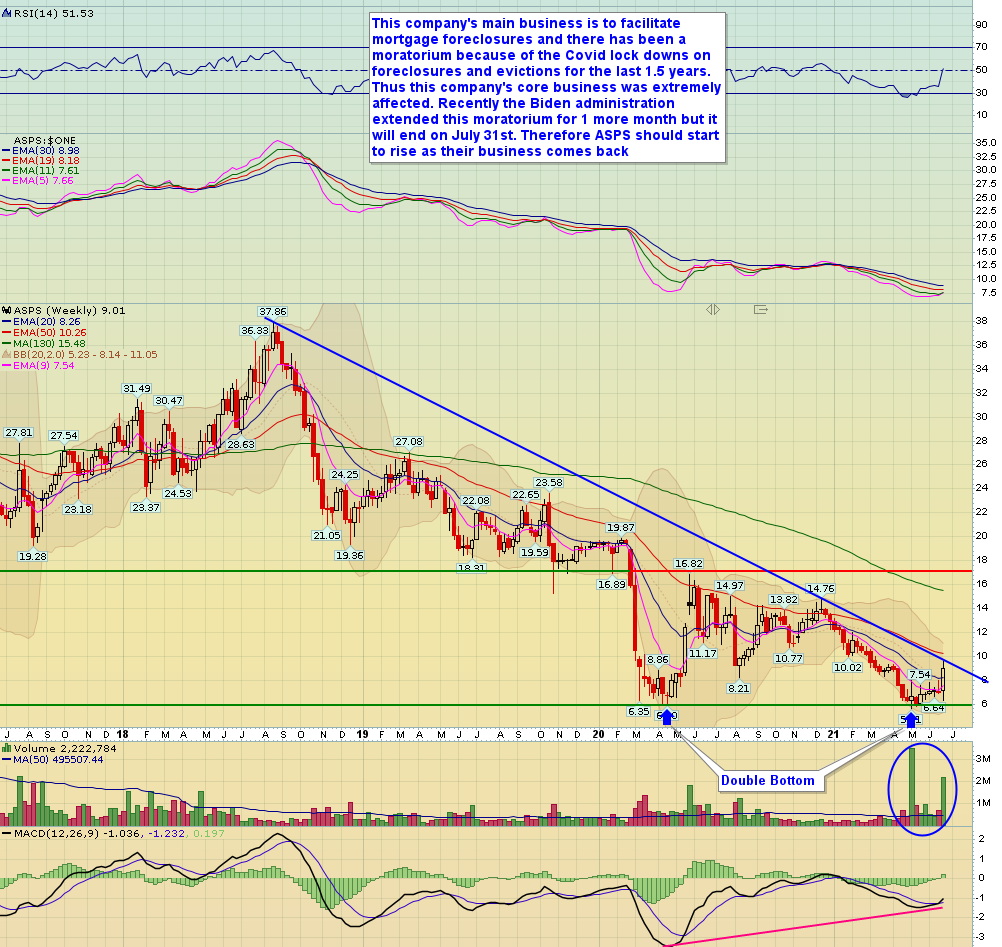Viewport: 1002px width, 947px height.
Task: Click the 6.35 low price label
Action: 638,711
